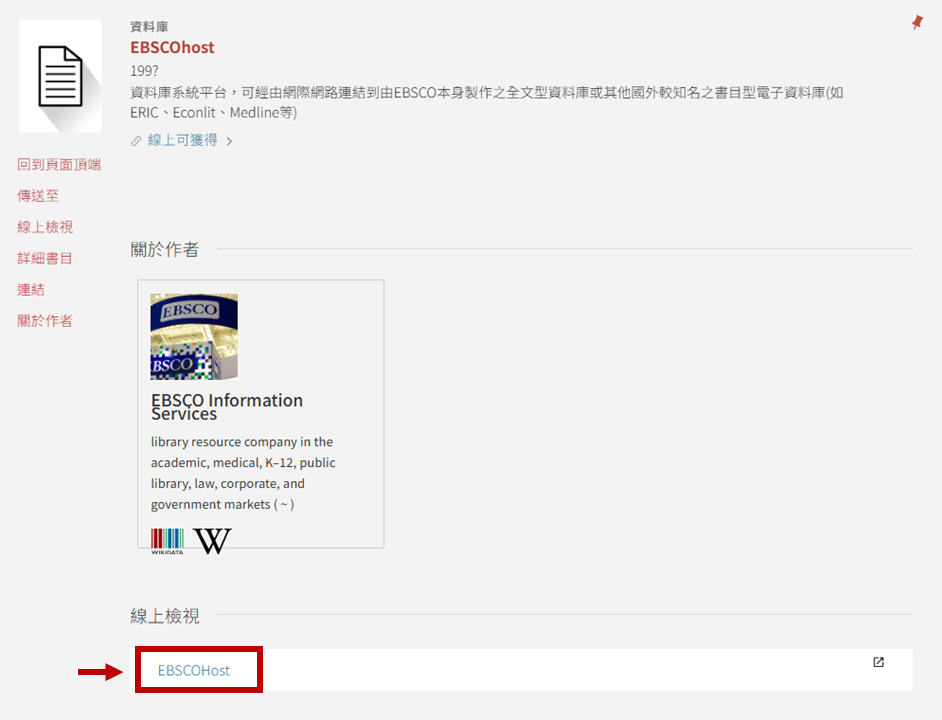
Task: Click the EBSCO Information Services card heading
Action: [227, 406]
